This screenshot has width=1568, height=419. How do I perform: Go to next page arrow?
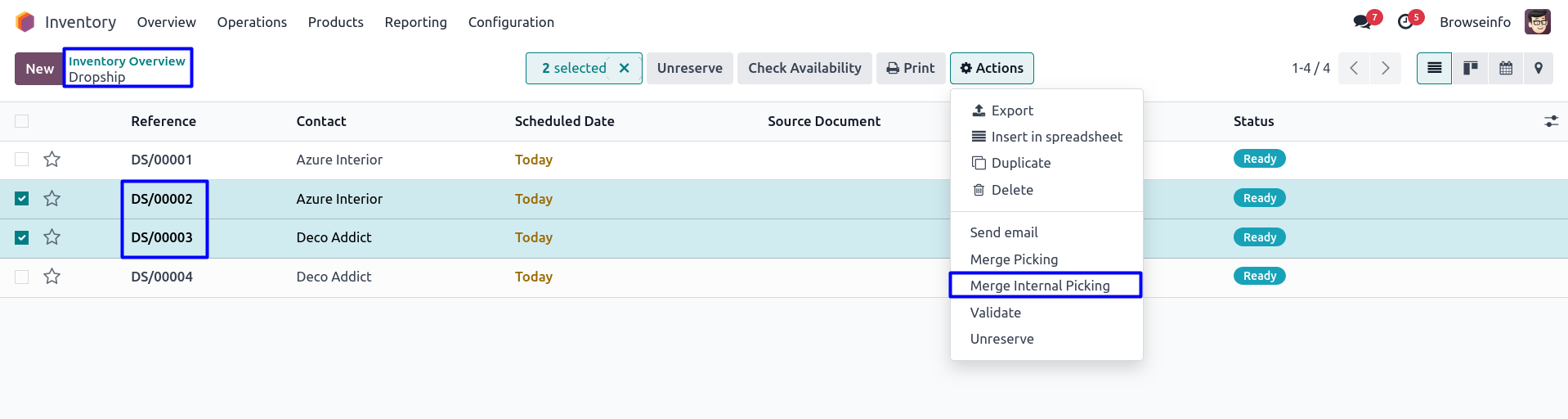(x=1385, y=68)
